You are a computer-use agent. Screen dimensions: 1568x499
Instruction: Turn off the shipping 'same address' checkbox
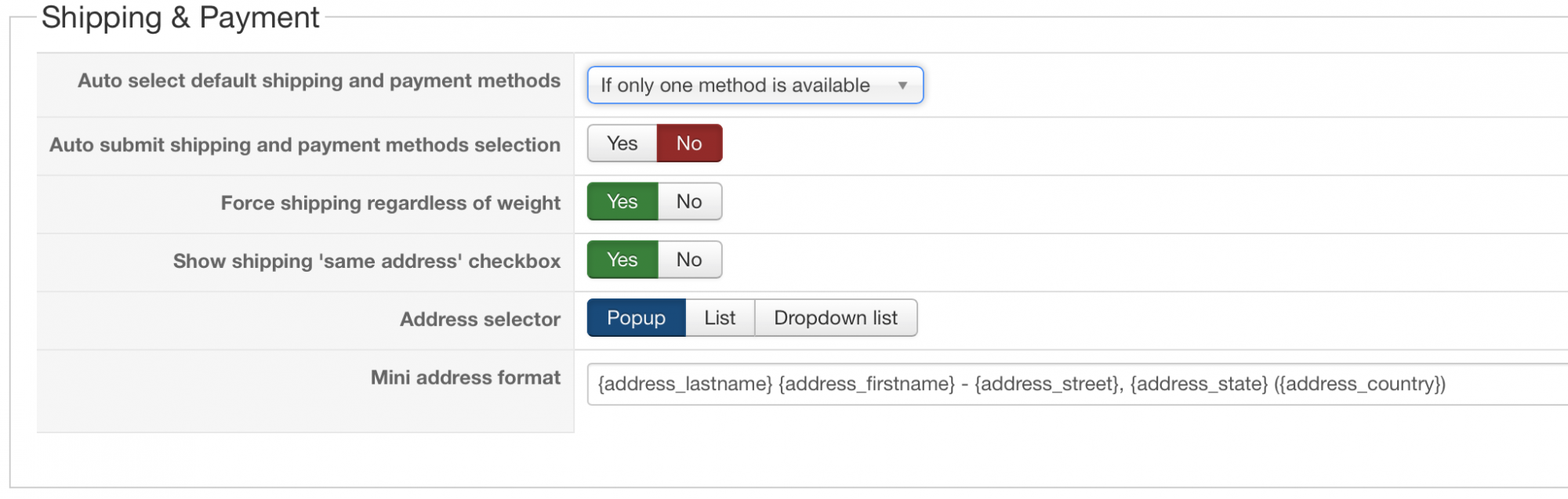(x=689, y=260)
